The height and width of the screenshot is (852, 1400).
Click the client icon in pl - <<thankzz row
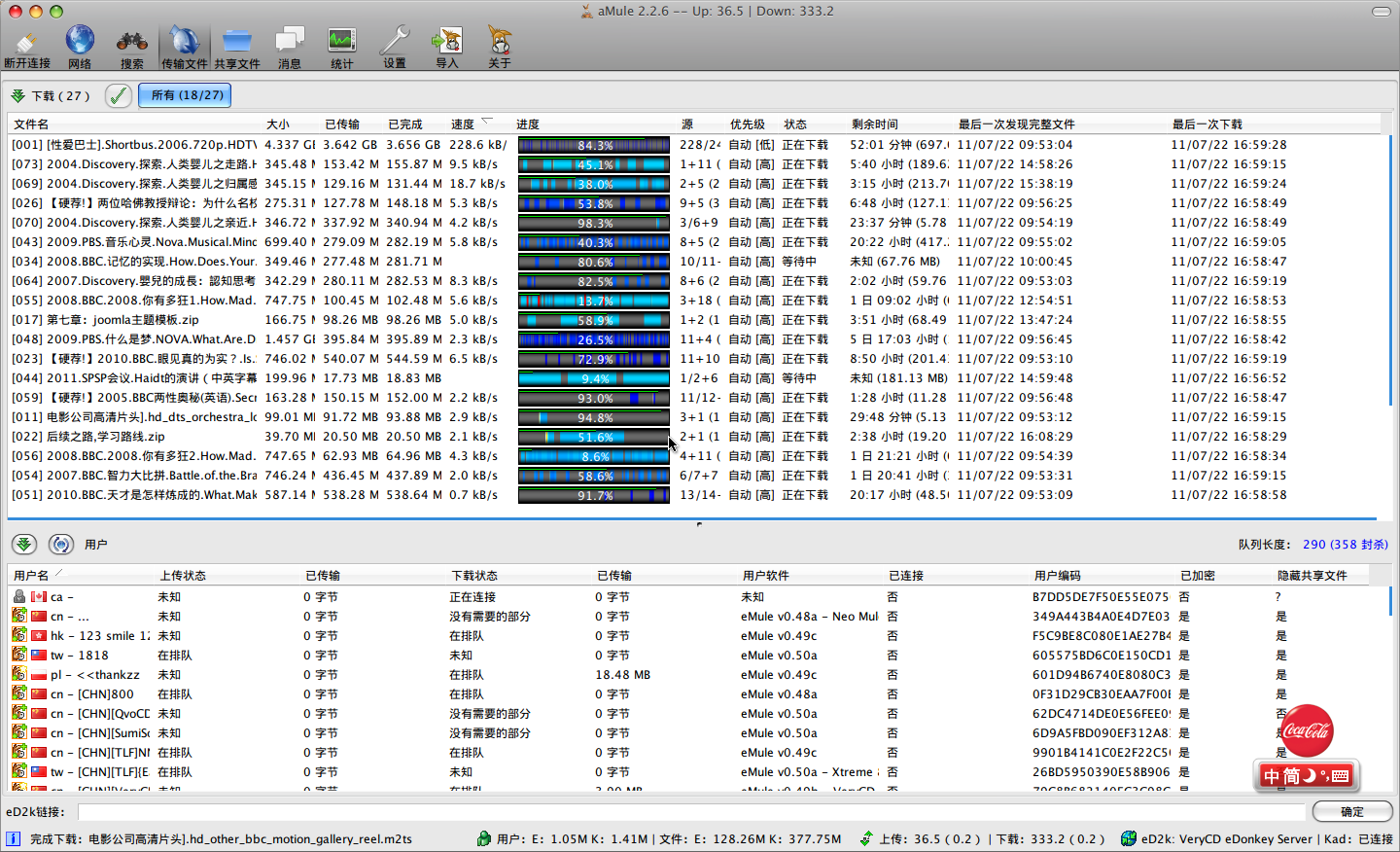18,674
